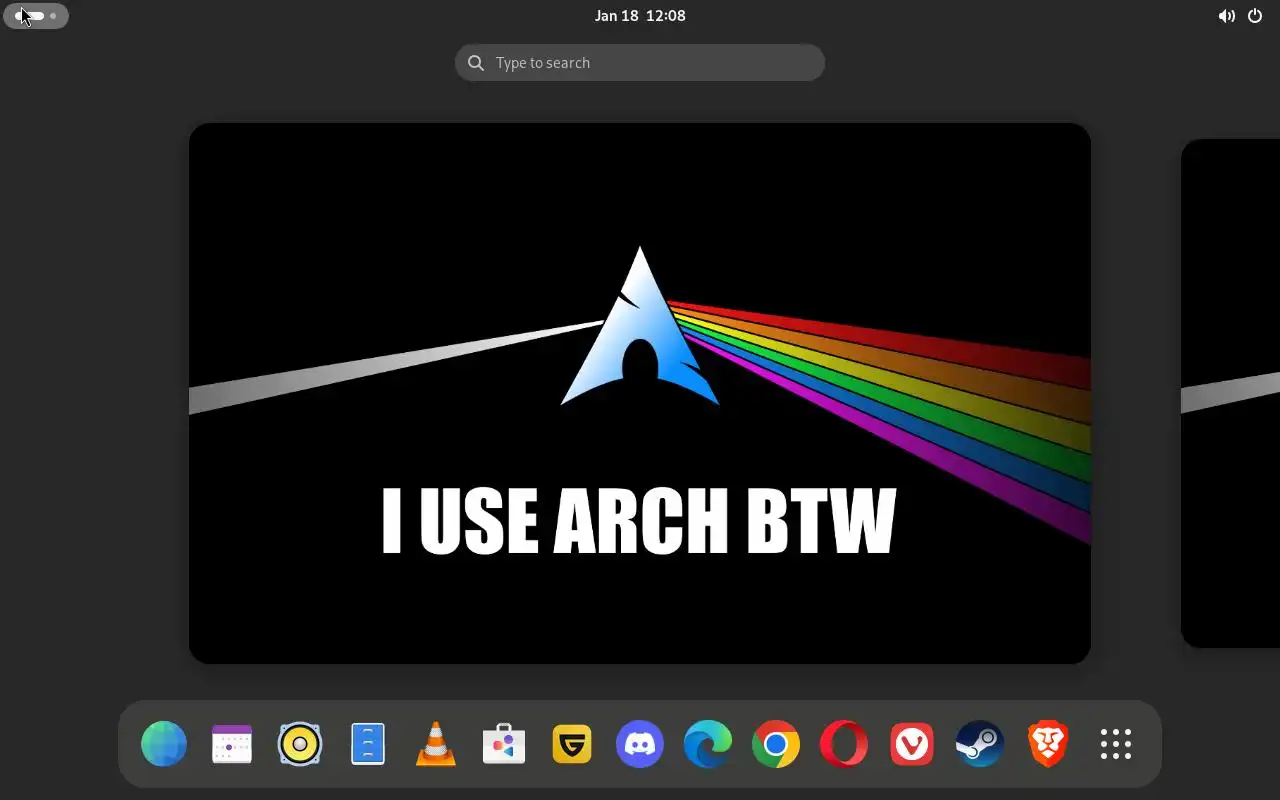The image size is (1280, 800).
Task: Click the volume icon in the top bar
Action: pos(1226,16)
